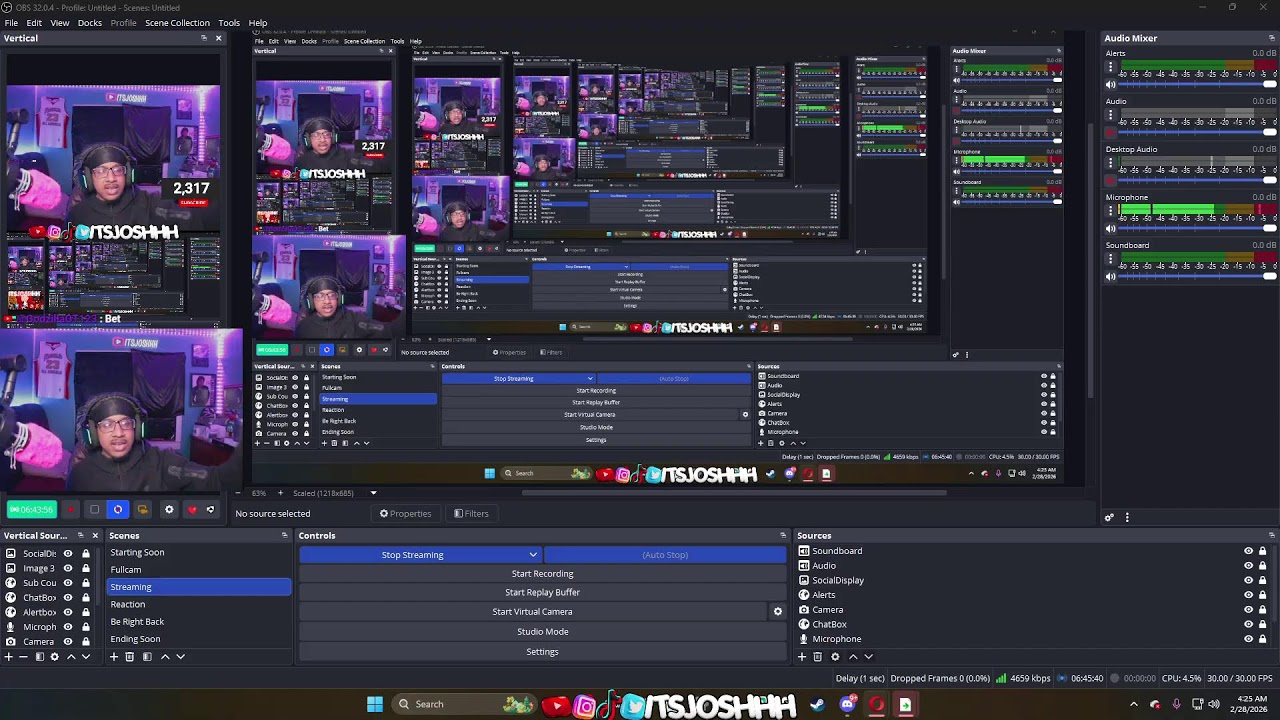Hide the Camera source in Sources
This screenshot has width=1280, height=720.
tap(1248, 610)
